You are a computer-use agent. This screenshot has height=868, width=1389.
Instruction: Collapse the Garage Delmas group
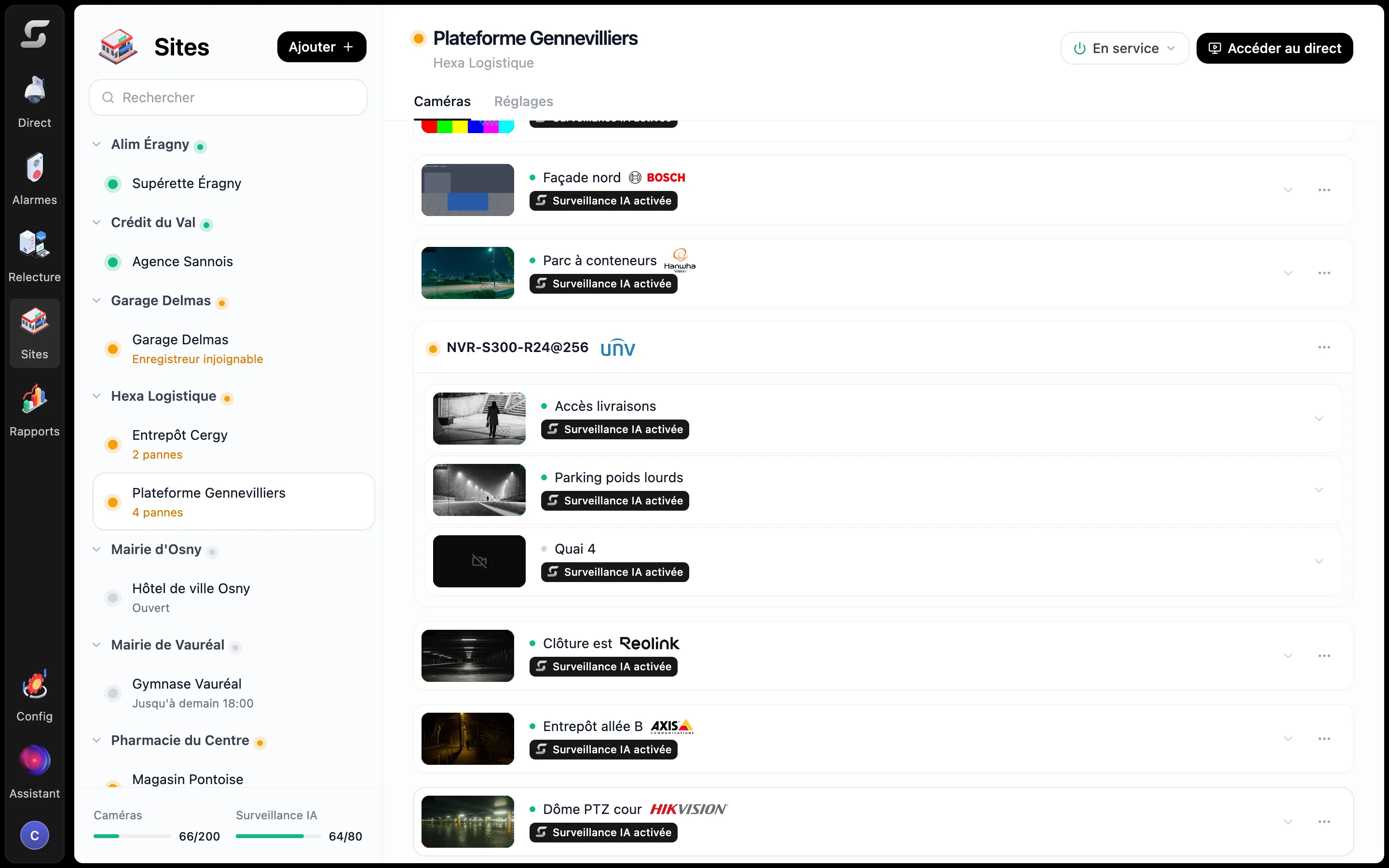click(96, 300)
